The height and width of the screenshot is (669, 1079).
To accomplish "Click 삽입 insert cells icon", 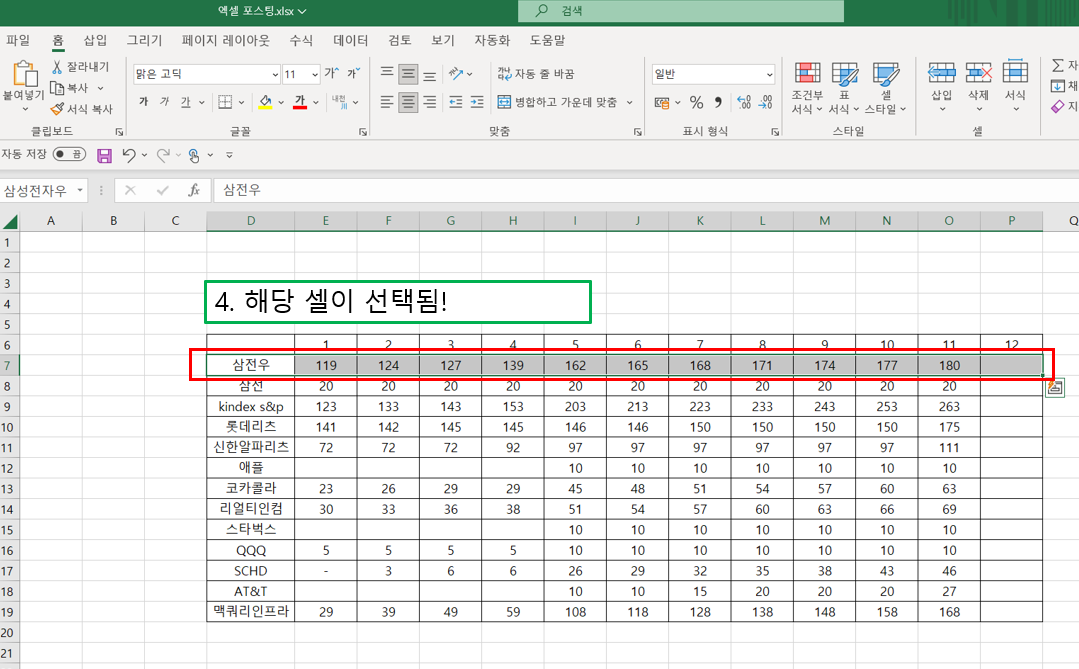I will (x=941, y=72).
